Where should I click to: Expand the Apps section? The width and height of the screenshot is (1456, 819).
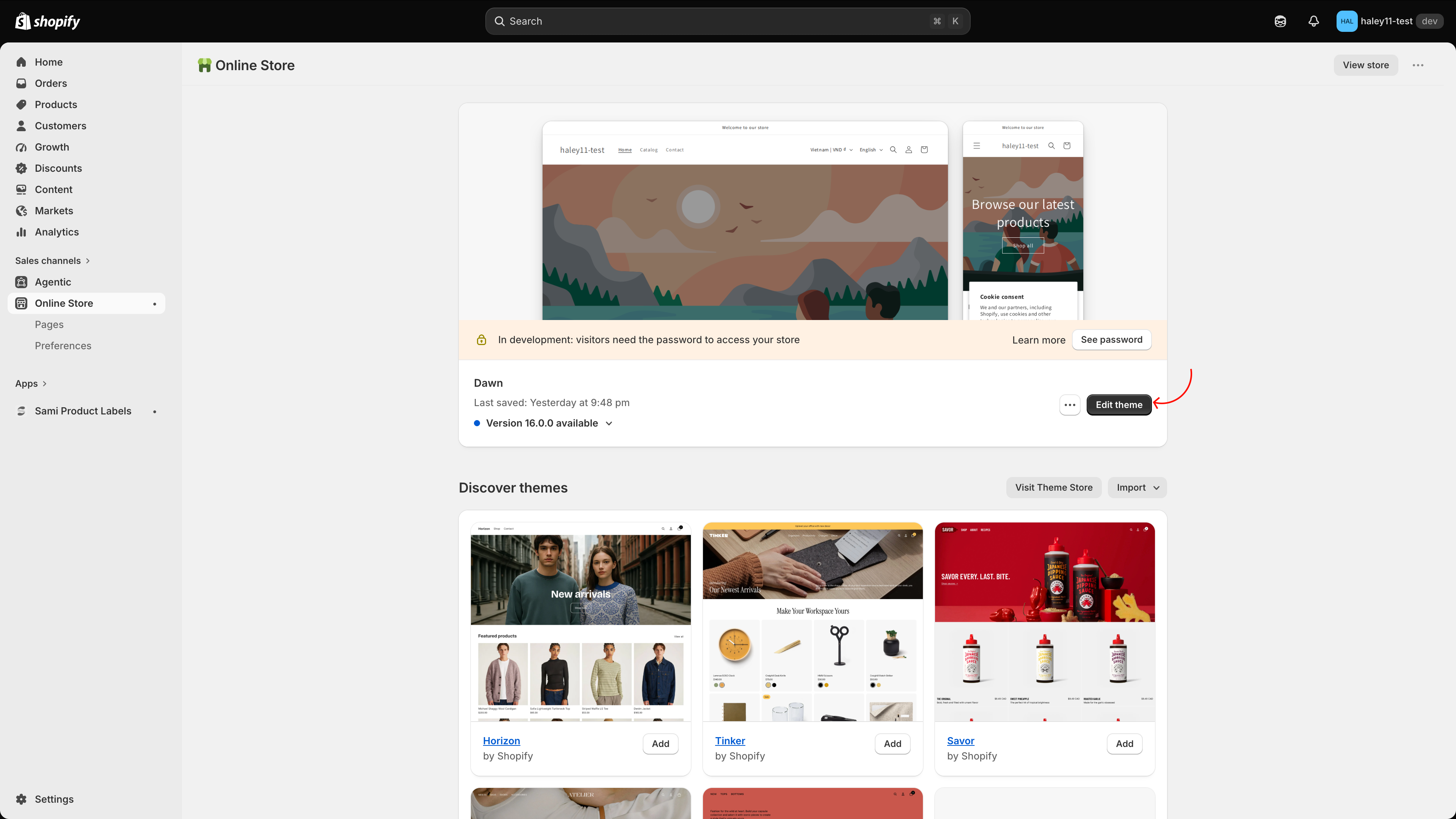click(x=31, y=383)
